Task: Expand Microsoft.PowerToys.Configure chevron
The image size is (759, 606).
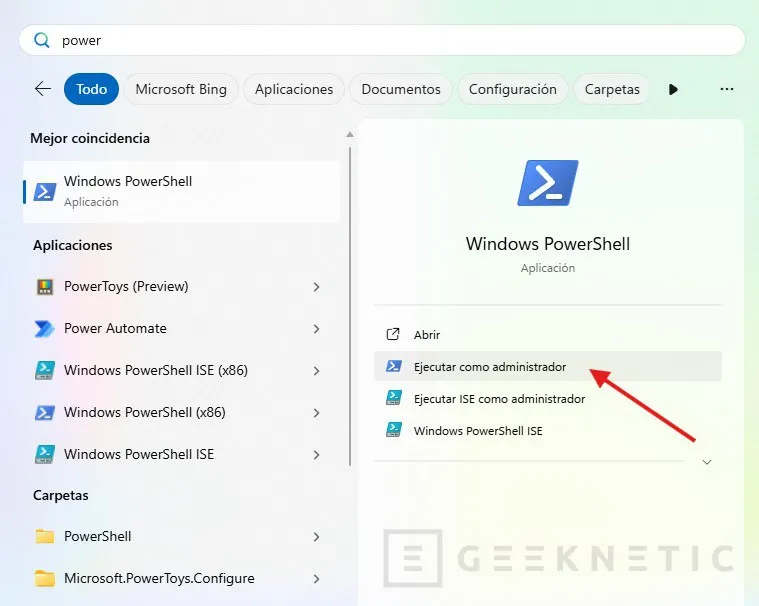Action: (x=316, y=579)
